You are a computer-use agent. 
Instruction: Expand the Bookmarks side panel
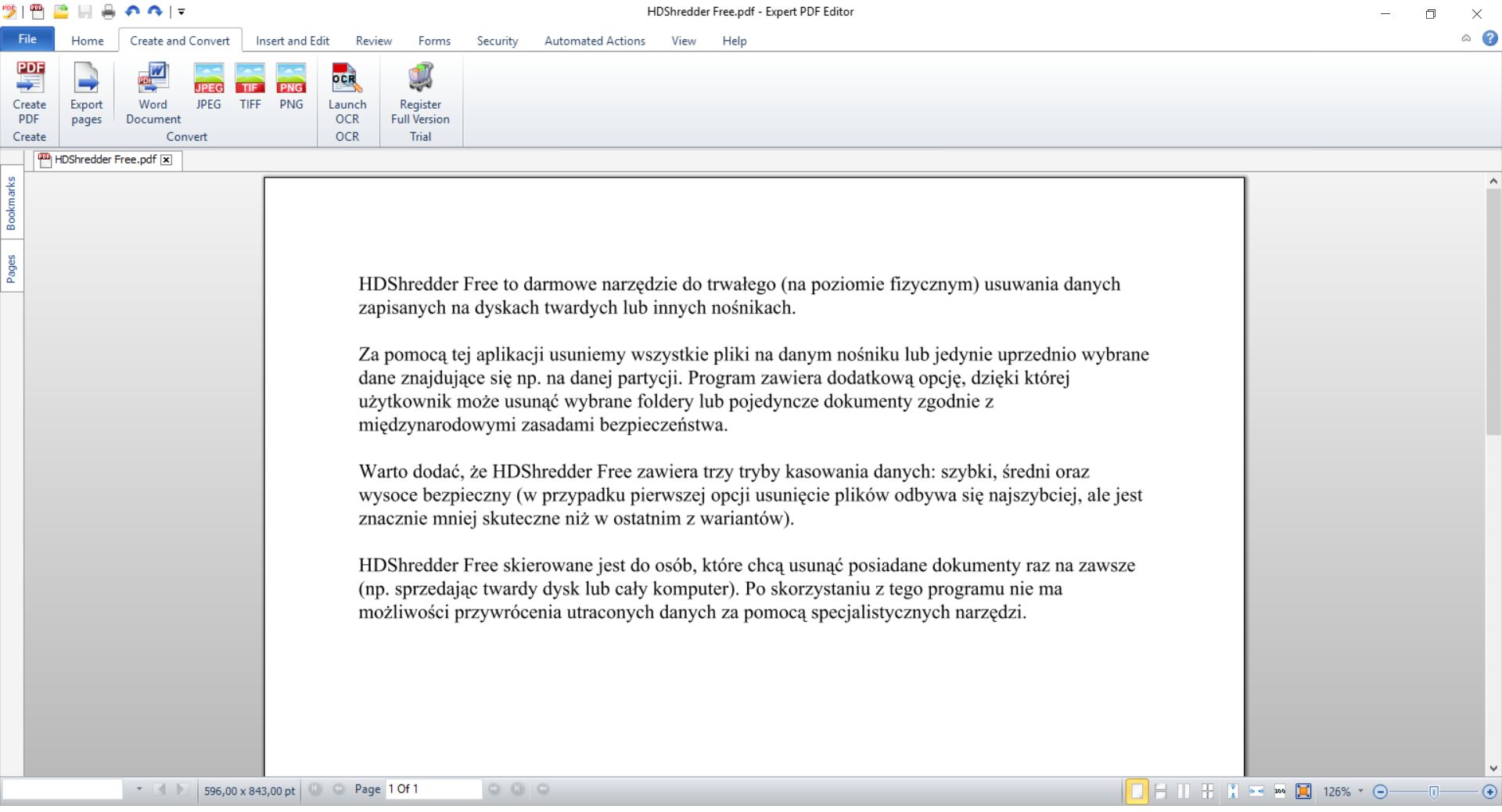coord(11,202)
